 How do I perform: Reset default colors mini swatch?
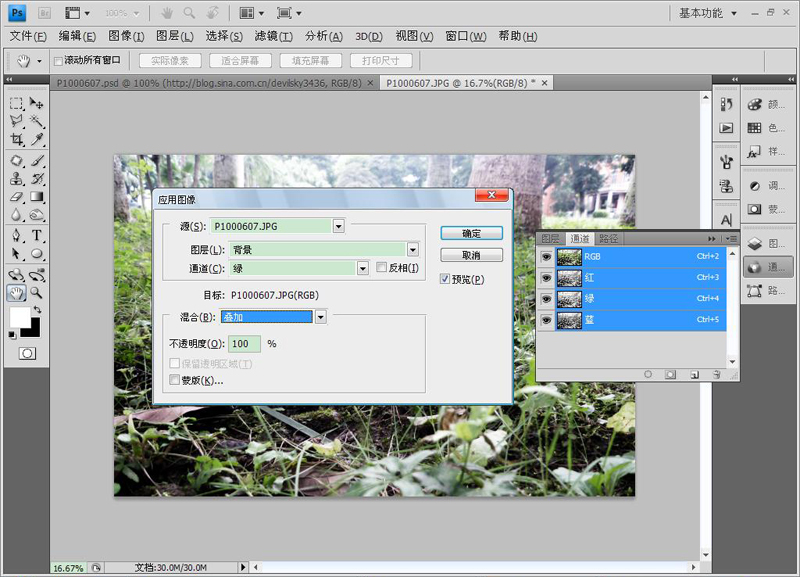click(12, 335)
